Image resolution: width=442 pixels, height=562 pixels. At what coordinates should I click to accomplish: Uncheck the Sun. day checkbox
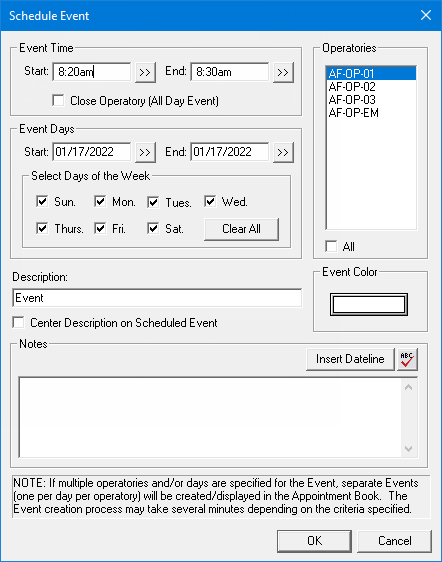(42, 201)
